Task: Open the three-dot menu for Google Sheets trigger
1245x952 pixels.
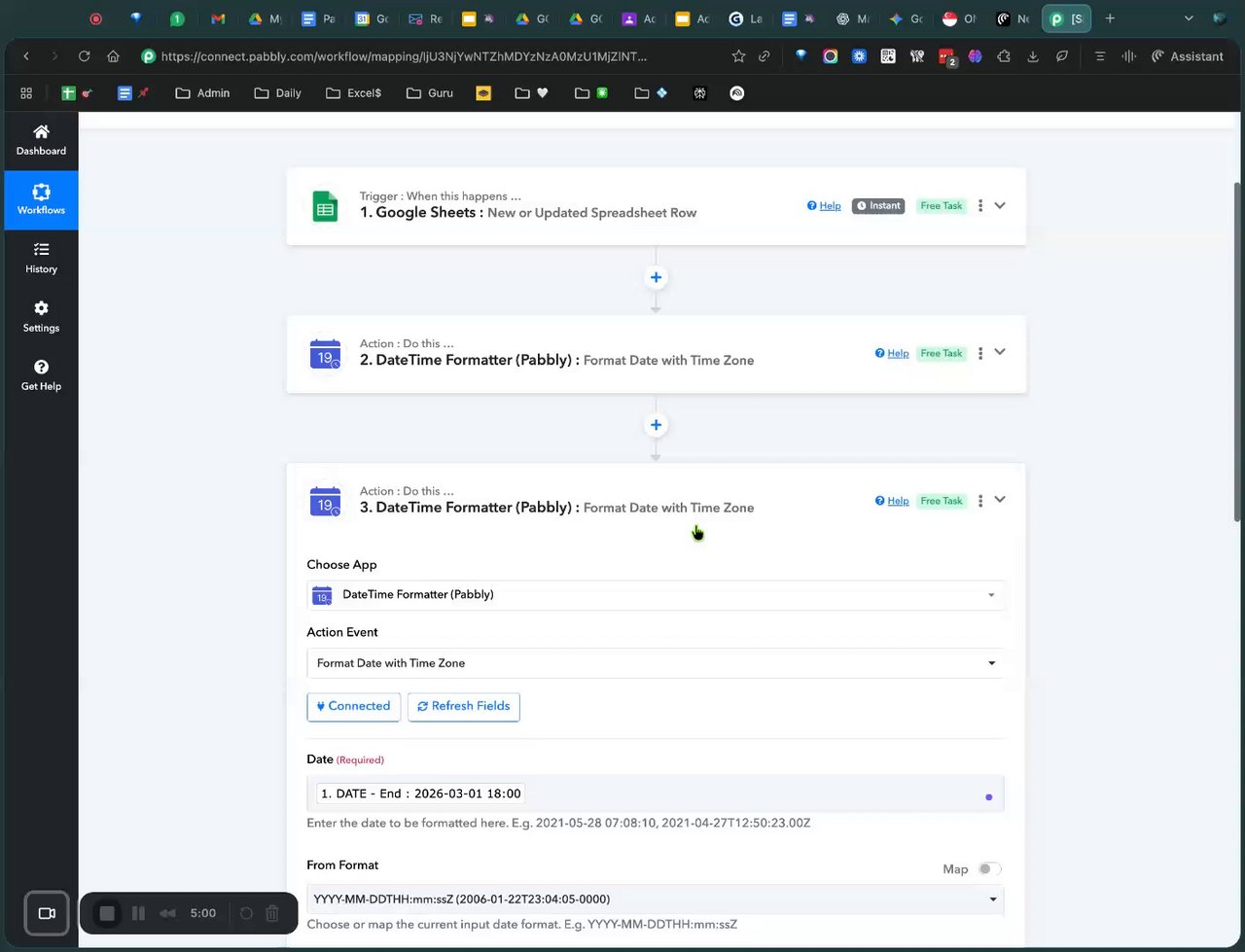Action: tap(980, 206)
